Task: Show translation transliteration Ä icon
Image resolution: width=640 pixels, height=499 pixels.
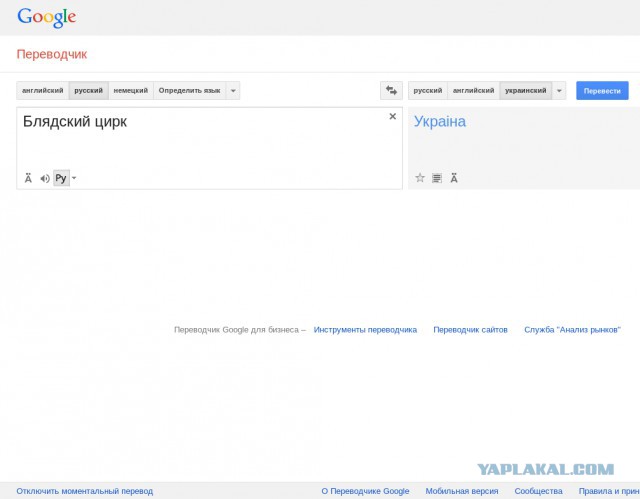Action: [454, 178]
